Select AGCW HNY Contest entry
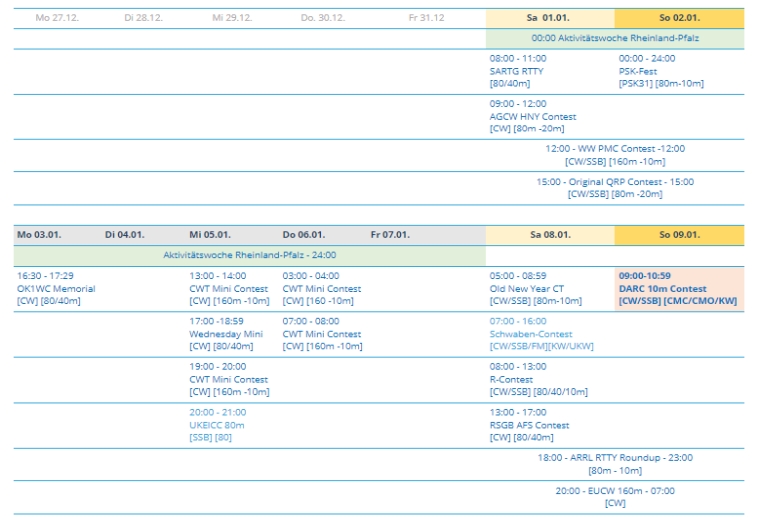Image resolution: width=760 pixels, height=520 pixels. click(533, 116)
